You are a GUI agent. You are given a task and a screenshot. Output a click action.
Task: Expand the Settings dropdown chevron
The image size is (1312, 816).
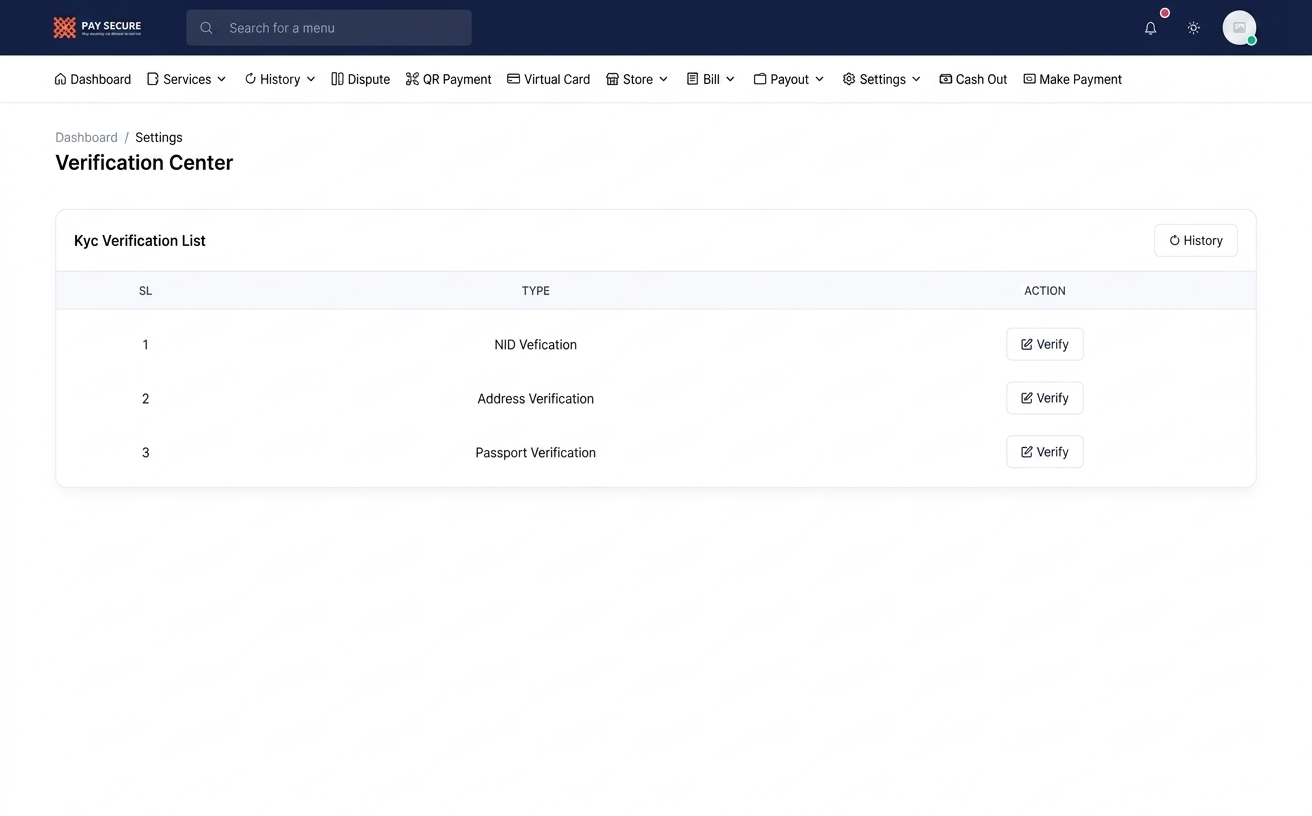[x=916, y=79]
